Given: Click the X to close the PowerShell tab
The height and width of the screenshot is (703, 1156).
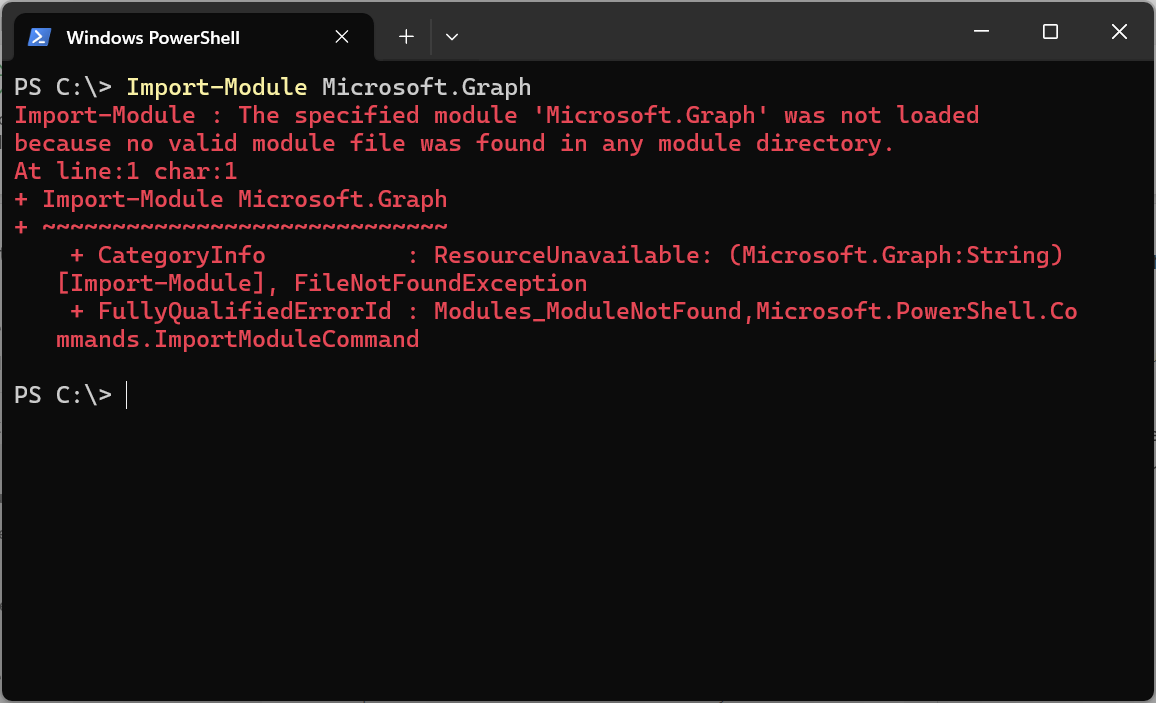Looking at the screenshot, I should coord(341,36).
